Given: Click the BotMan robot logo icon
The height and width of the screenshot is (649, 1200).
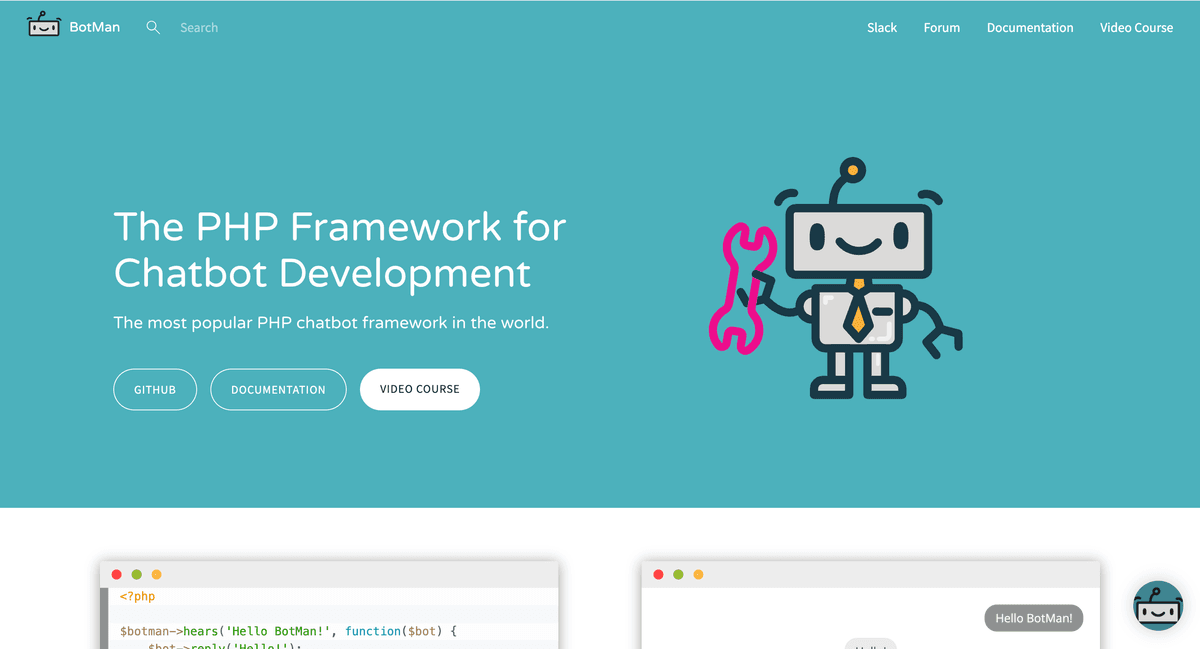Looking at the screenshot, I should [42, 25].
